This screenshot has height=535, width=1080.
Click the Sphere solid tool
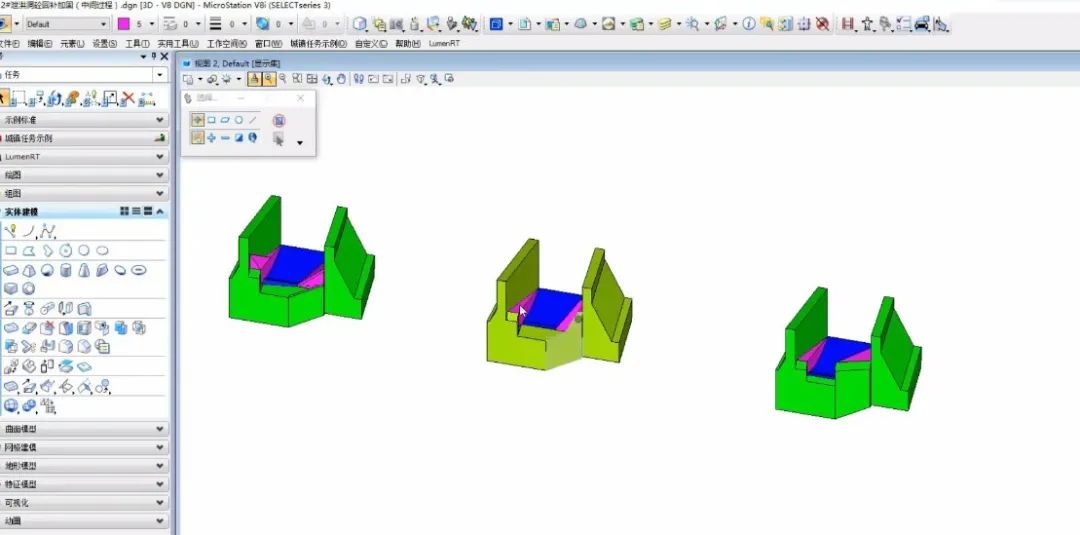click(47, 270)
